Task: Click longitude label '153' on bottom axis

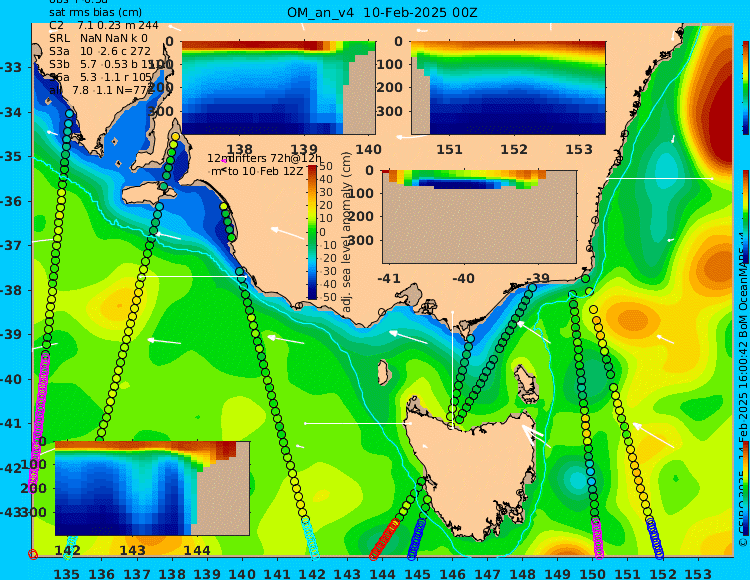Action: point(699,573)
